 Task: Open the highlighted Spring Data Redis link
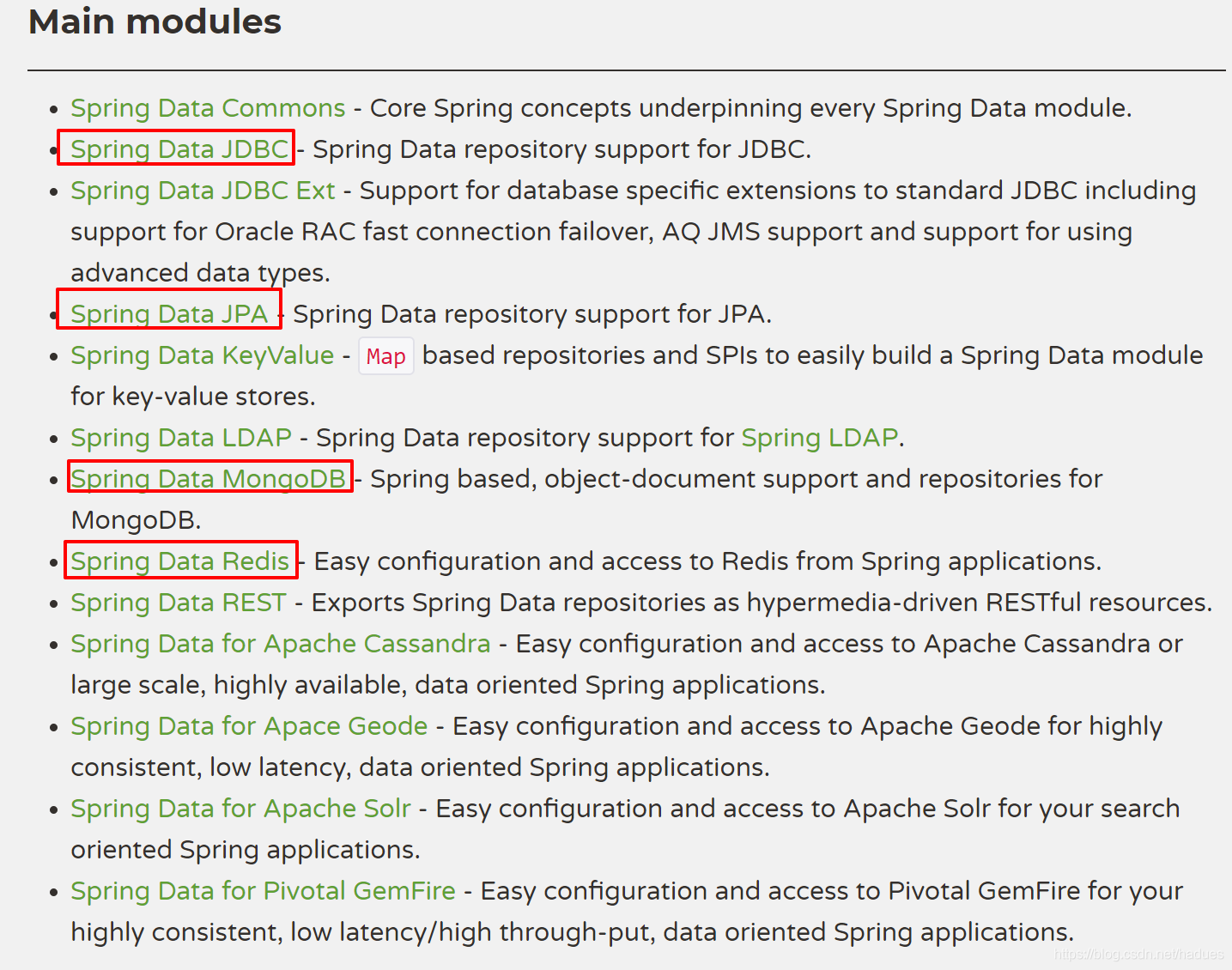[x=179, y=561]
